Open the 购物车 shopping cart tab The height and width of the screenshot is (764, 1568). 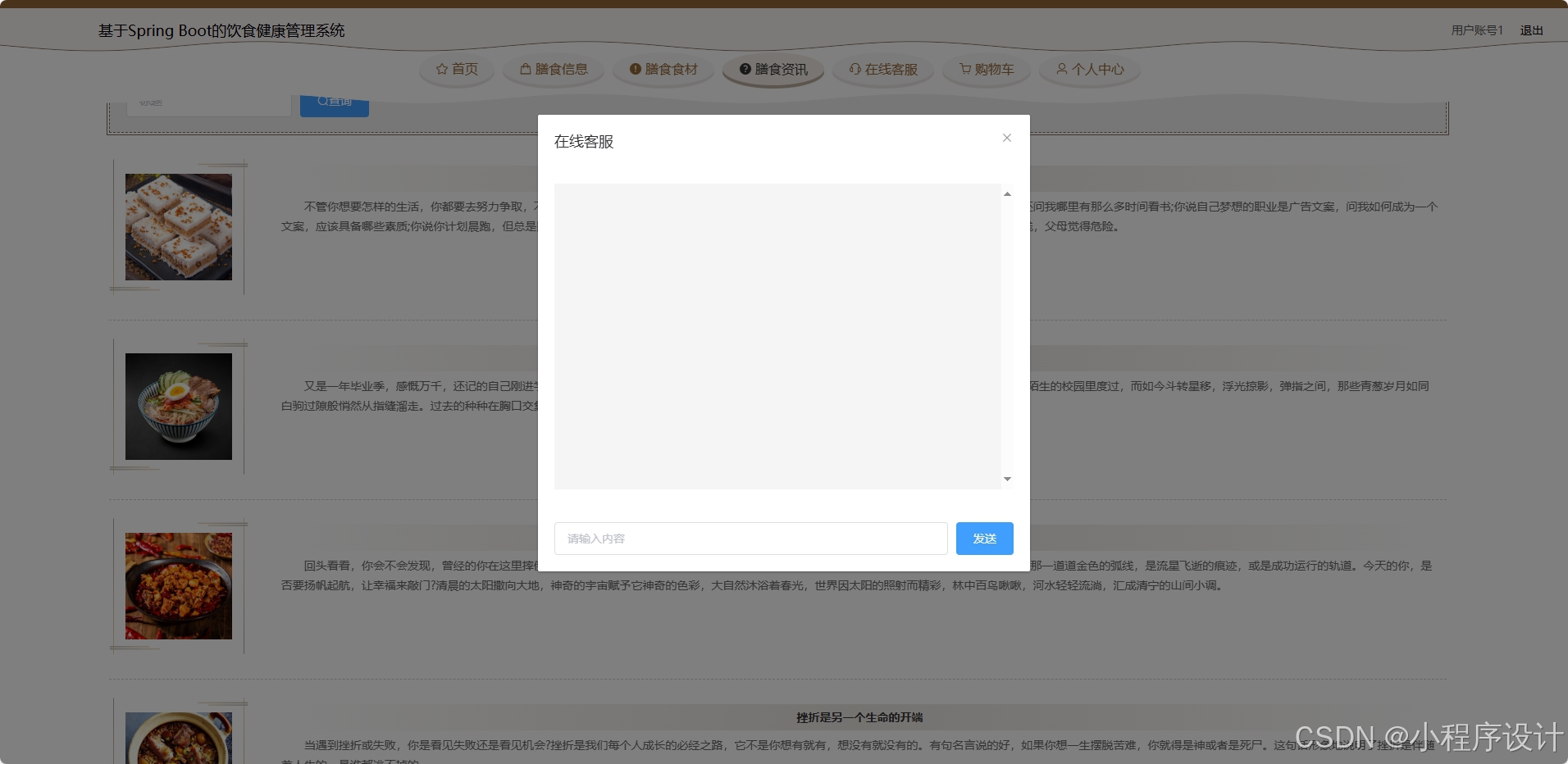point(987,70)
